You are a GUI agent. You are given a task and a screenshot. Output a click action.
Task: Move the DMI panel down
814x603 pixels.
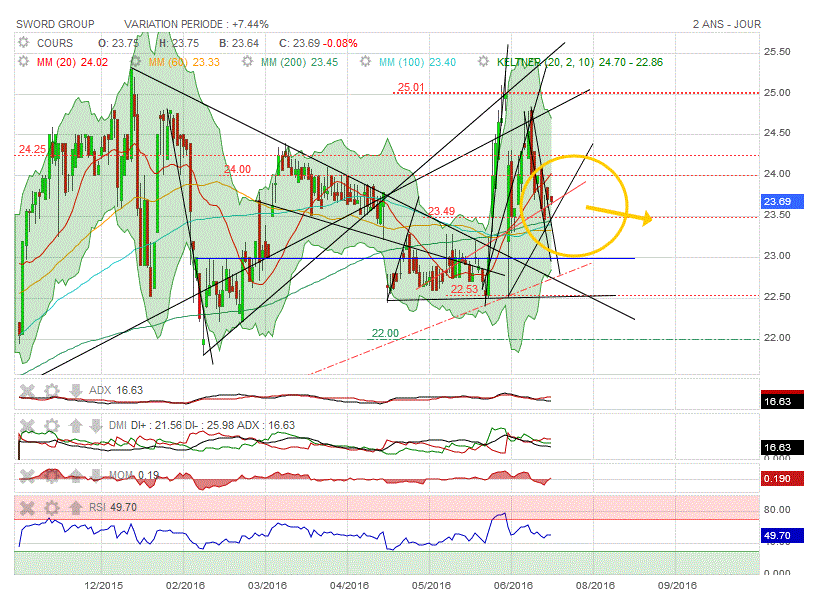coord(96,426)
